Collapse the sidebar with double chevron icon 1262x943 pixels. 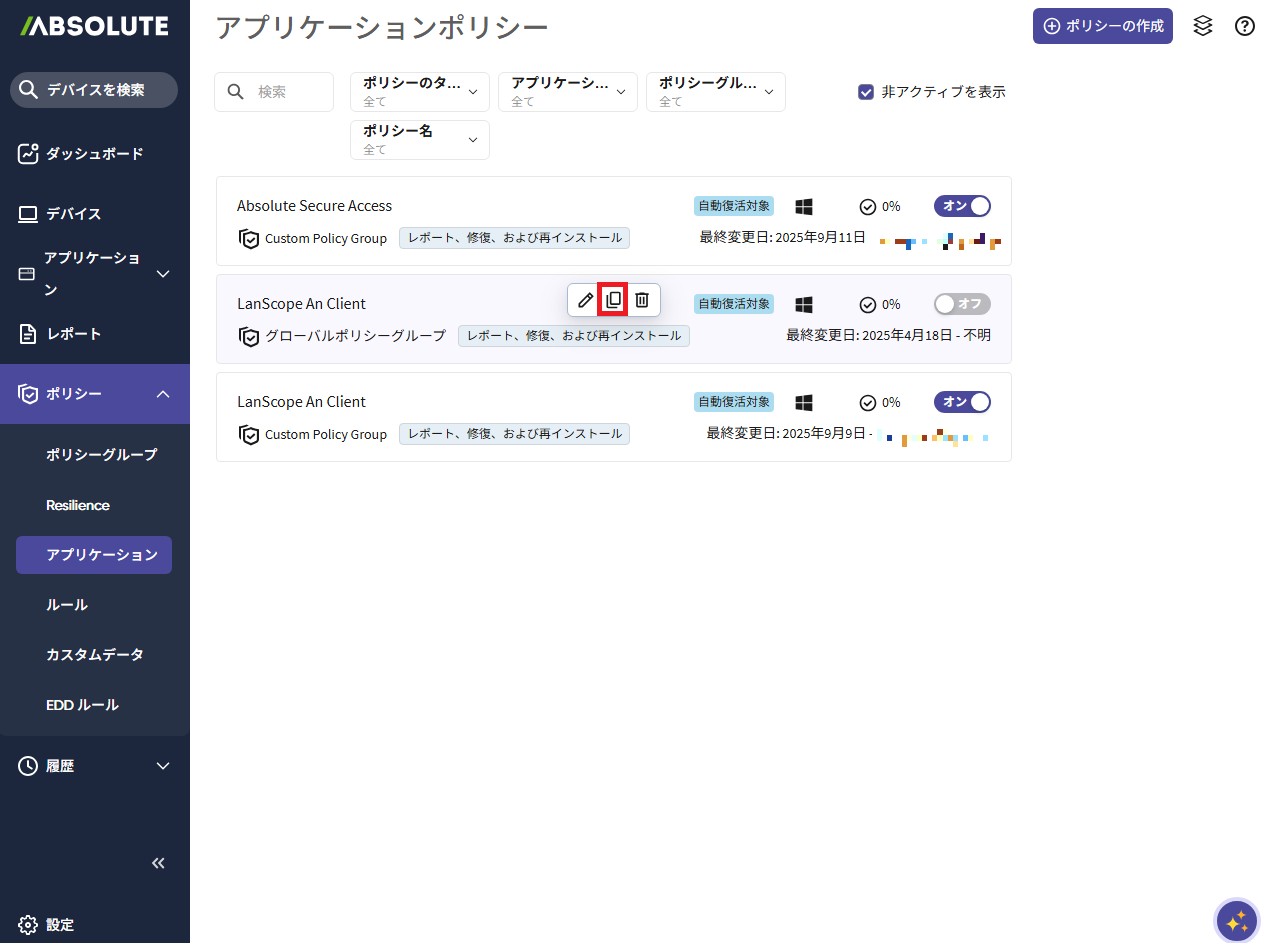[158, 863]
